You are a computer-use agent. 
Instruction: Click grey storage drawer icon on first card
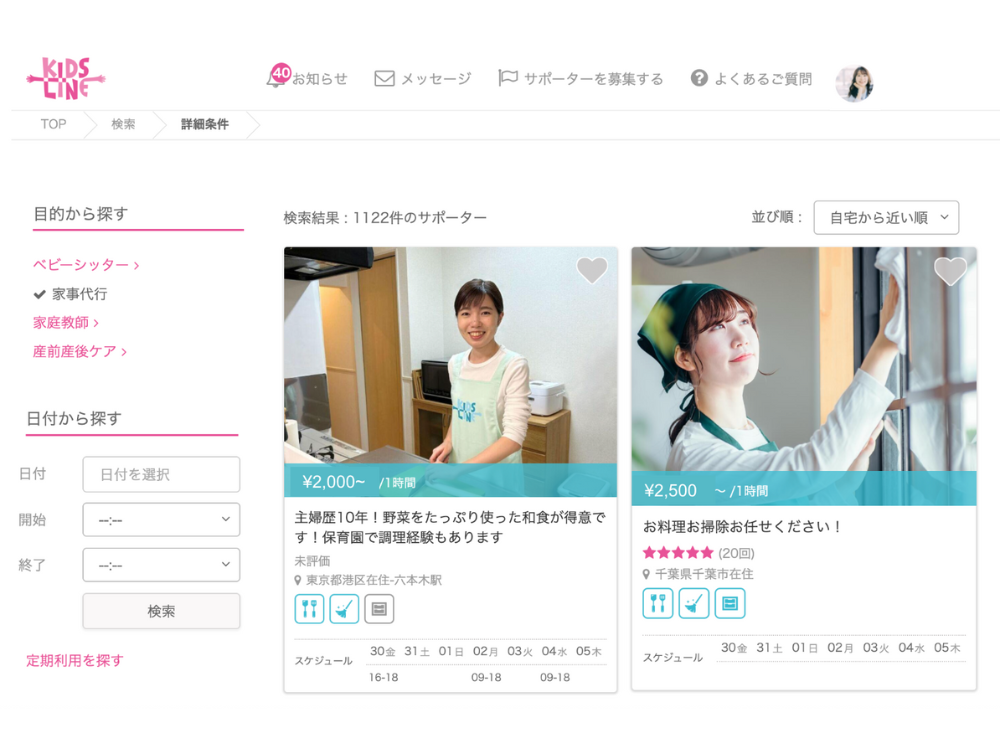pos(379,609)
